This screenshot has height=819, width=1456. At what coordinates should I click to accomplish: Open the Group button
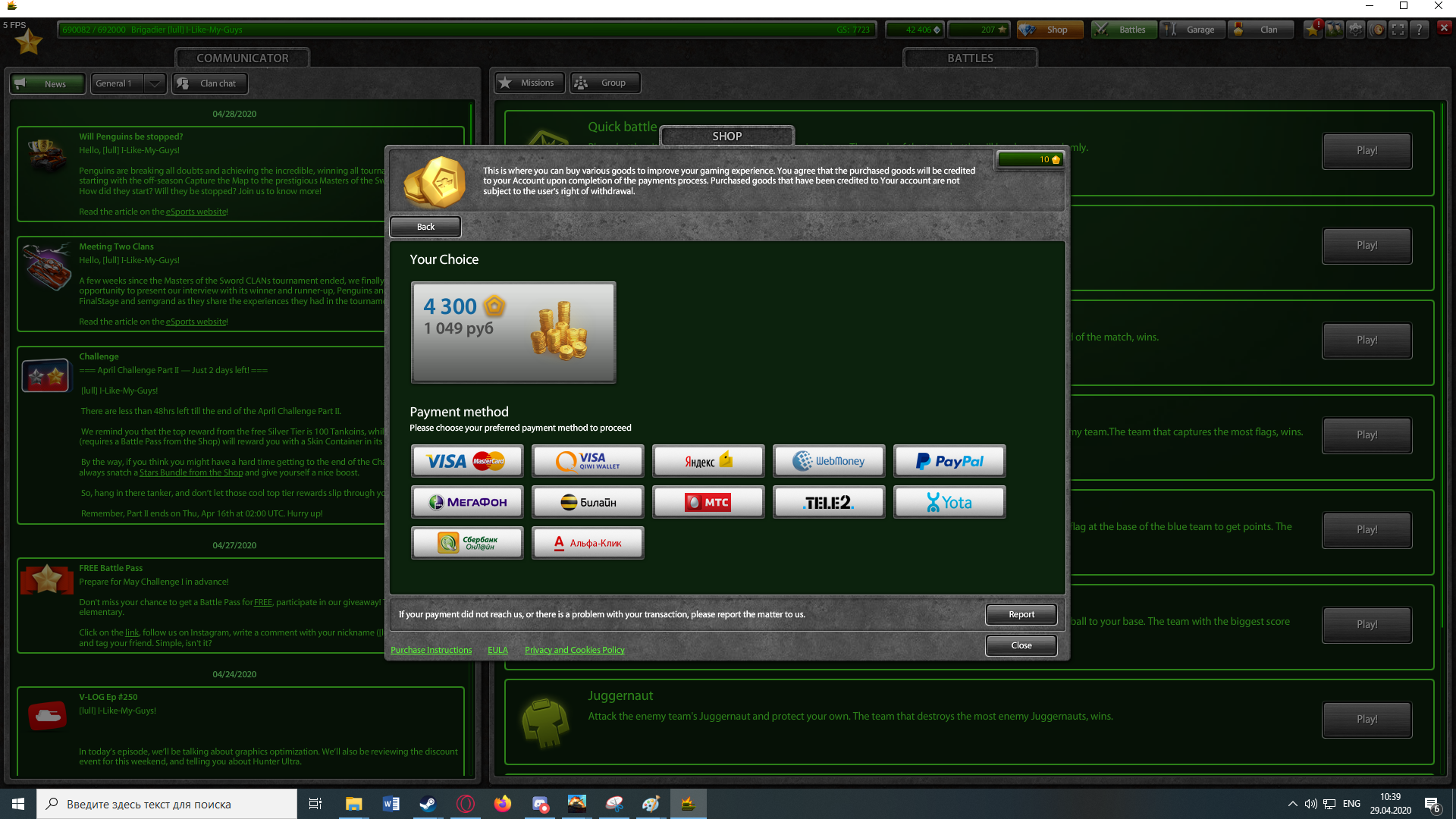[605, 83]
